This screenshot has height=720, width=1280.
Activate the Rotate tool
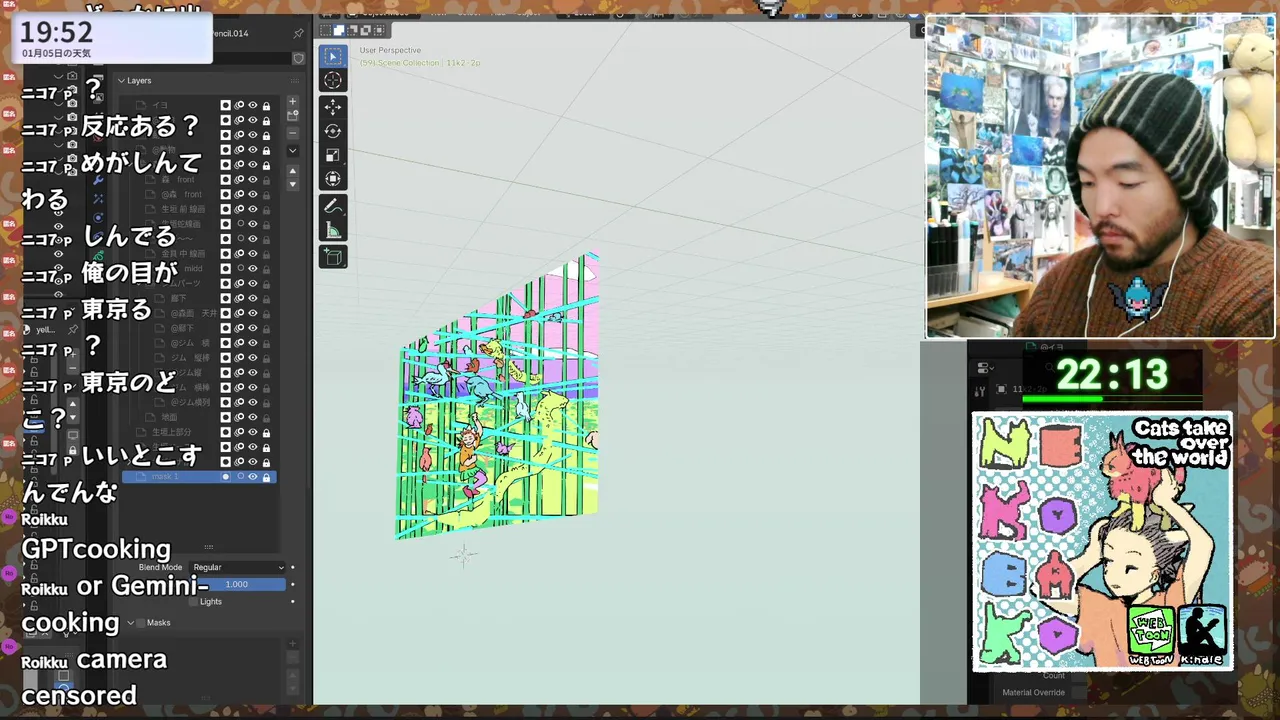click(333, 131)
